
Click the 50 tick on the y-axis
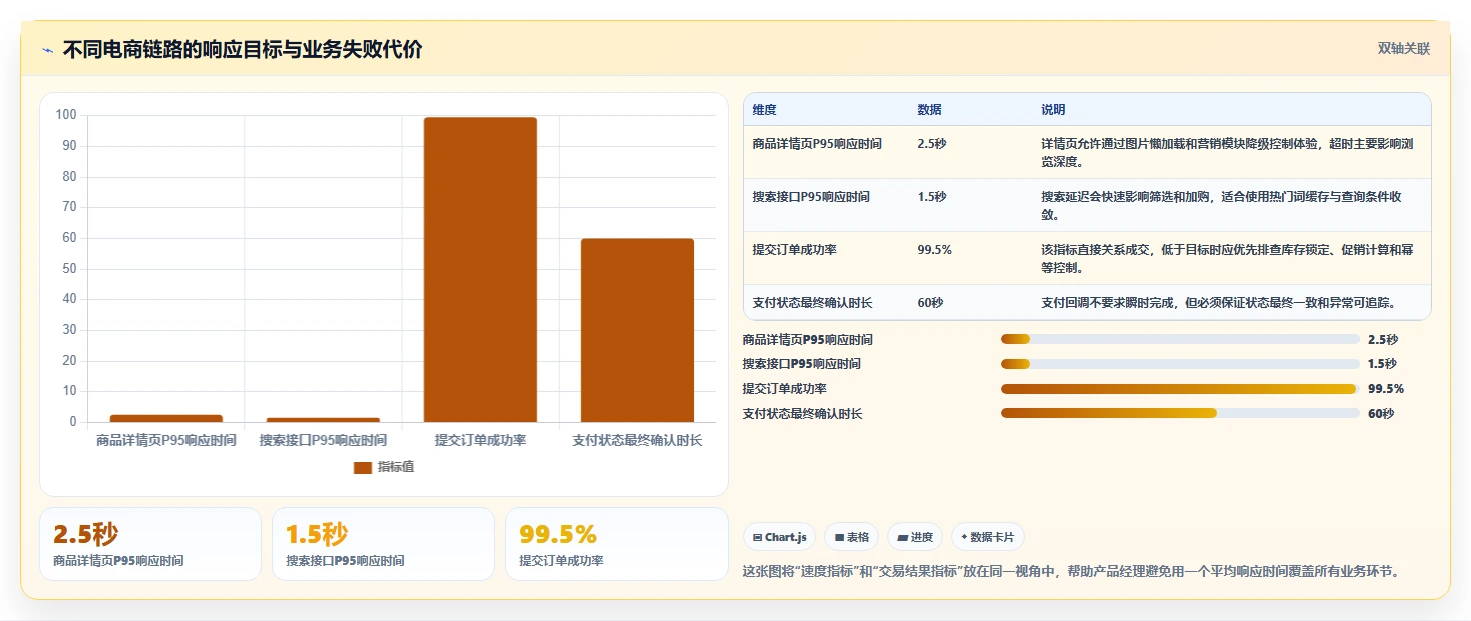(x=69, y=269)
